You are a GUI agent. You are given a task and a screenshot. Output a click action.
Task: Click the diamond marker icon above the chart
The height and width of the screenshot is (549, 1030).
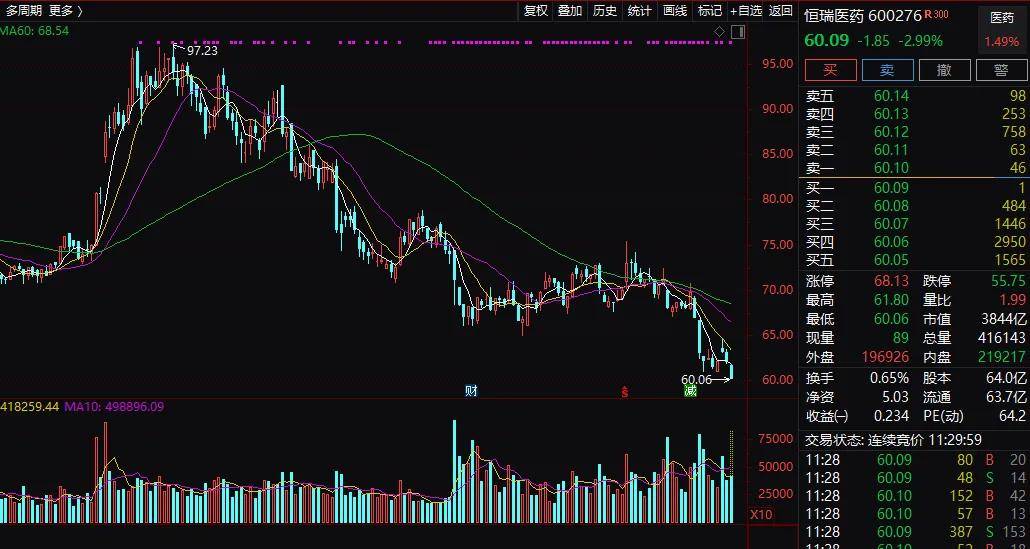click(718, 33)
